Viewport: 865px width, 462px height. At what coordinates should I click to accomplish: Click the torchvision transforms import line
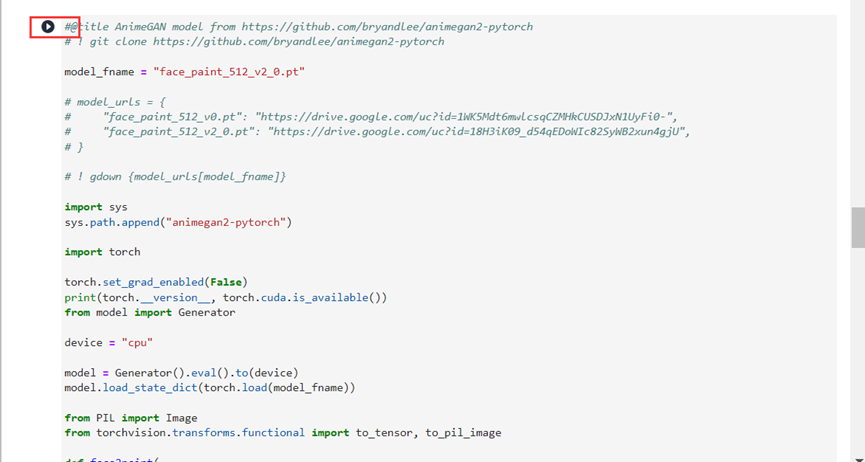[x=283, y=433]
